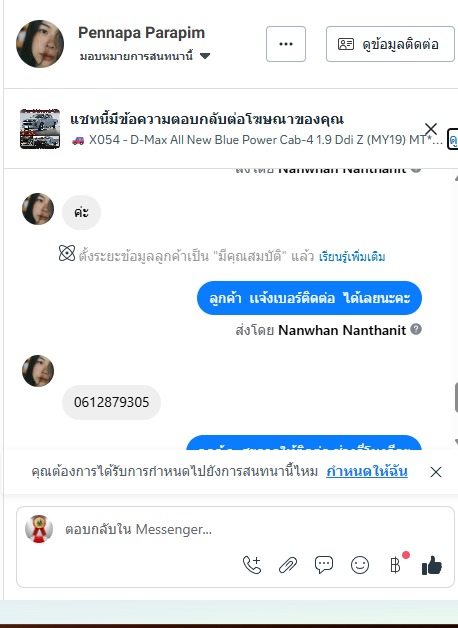Close the assignment prompt bar
458x628 pixels.
[436, 472]
